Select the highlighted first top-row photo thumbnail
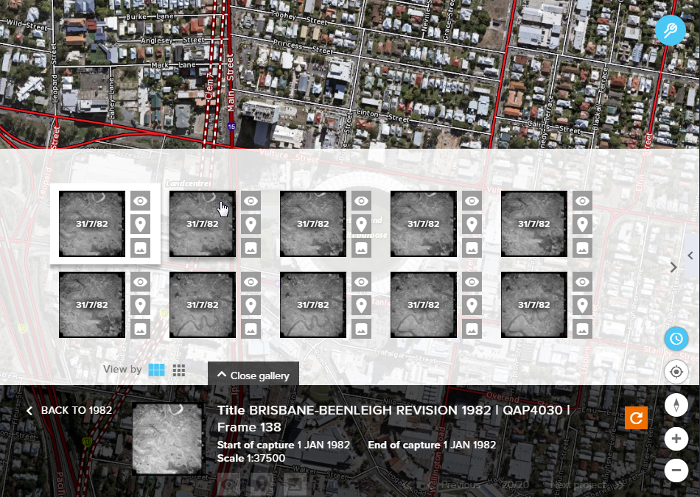 (x=92, y=224)
